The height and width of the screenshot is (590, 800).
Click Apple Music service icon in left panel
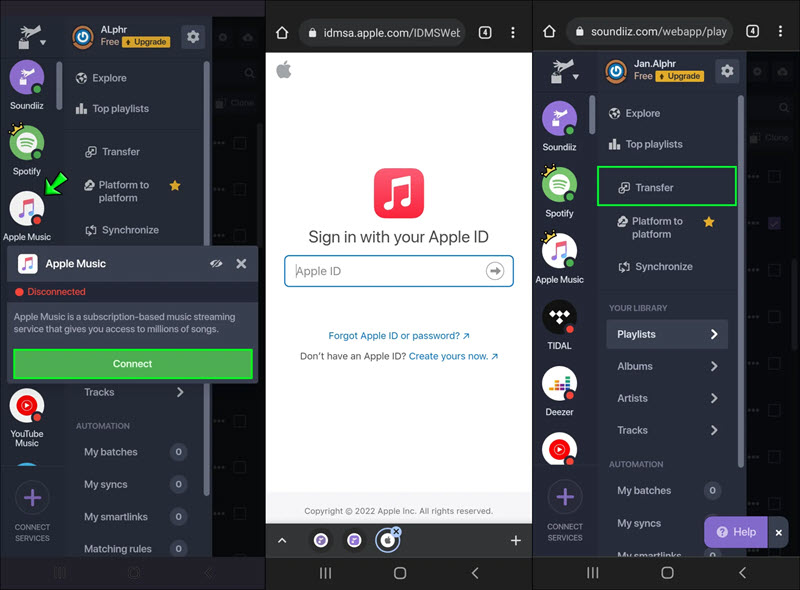27,208
